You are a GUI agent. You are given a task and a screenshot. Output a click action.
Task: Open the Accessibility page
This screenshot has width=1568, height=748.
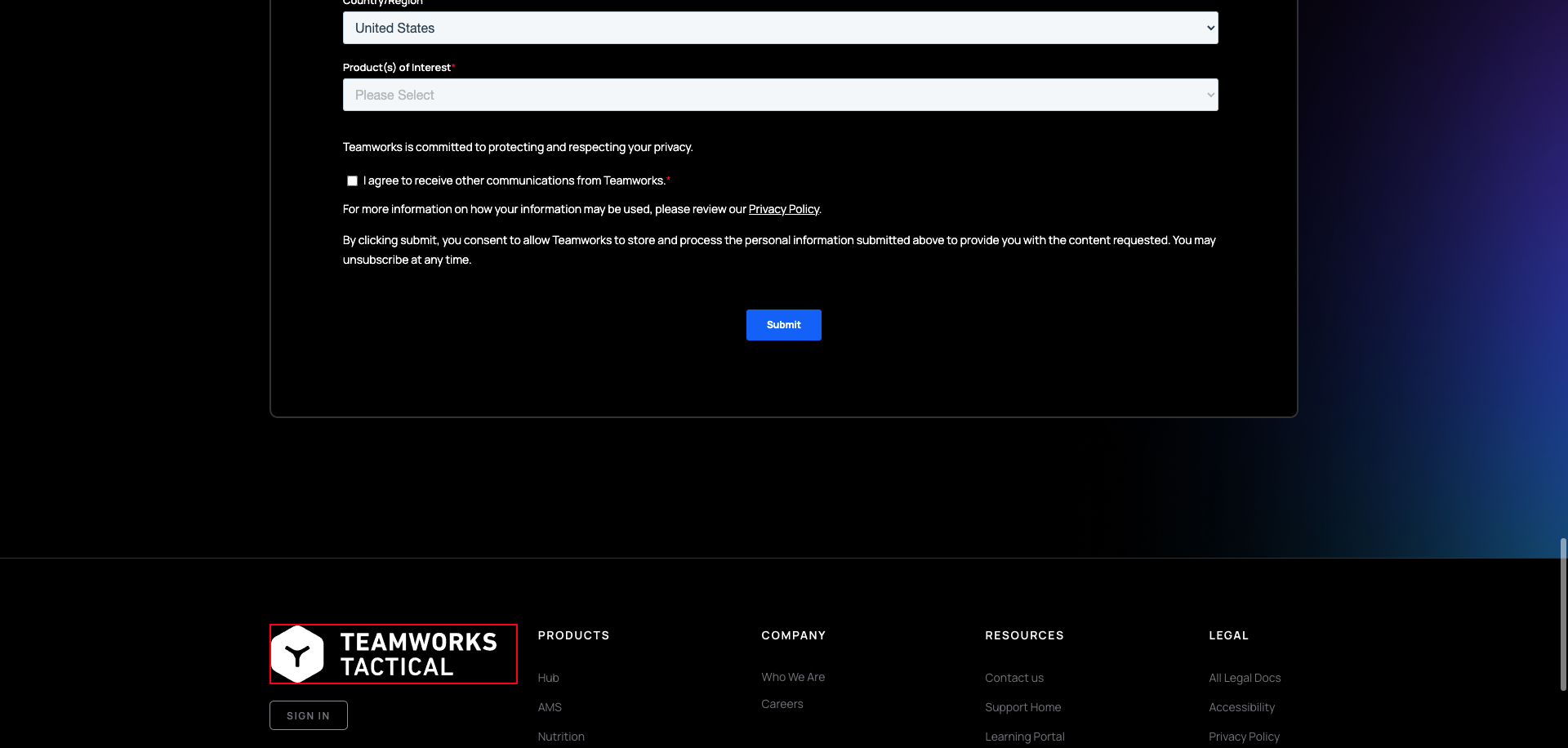click(1241, 706)
